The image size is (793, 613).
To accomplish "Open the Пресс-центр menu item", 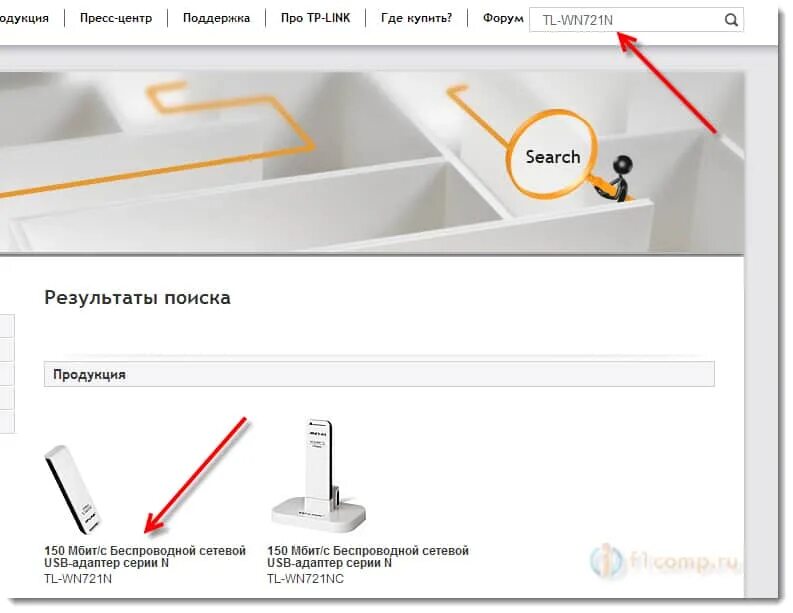I will tap(116, 18).
